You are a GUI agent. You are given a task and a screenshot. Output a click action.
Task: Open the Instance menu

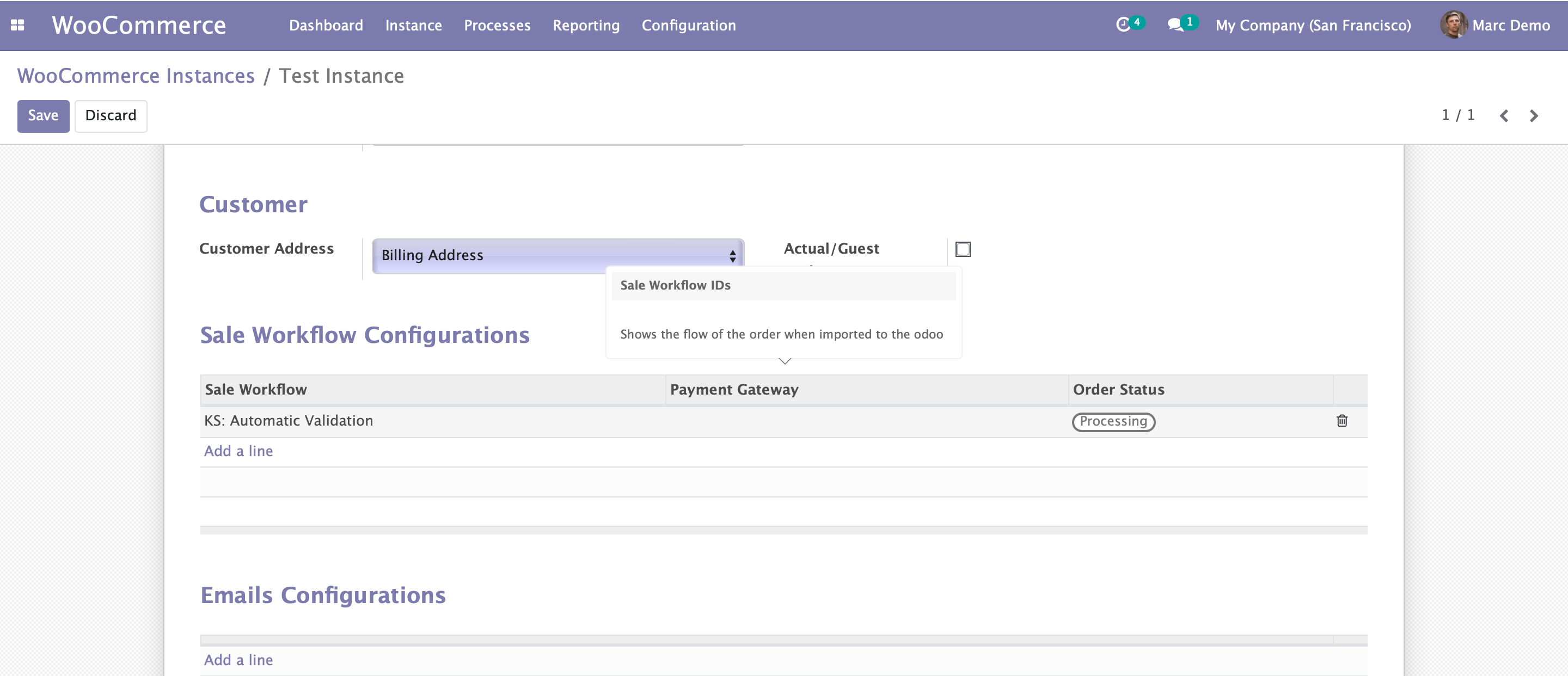click(413, 25)
